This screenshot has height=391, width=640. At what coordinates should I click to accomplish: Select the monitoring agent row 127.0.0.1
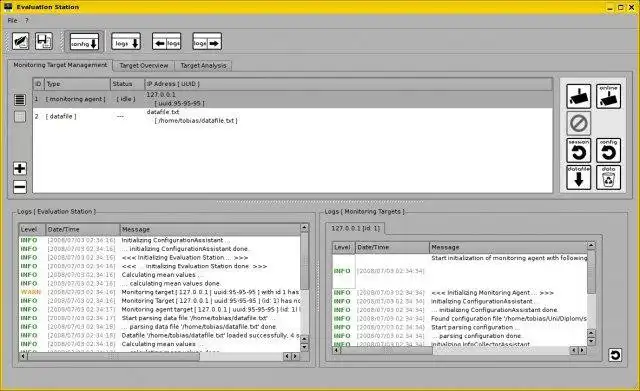292,99
